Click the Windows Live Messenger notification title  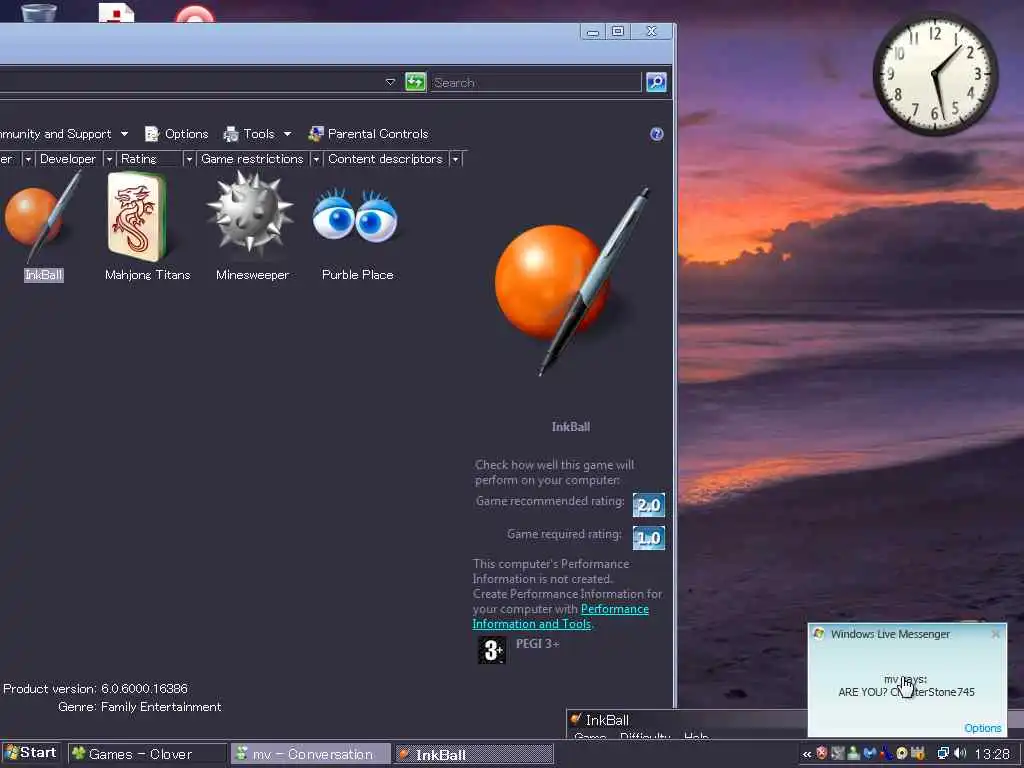(x=890, y=634)
